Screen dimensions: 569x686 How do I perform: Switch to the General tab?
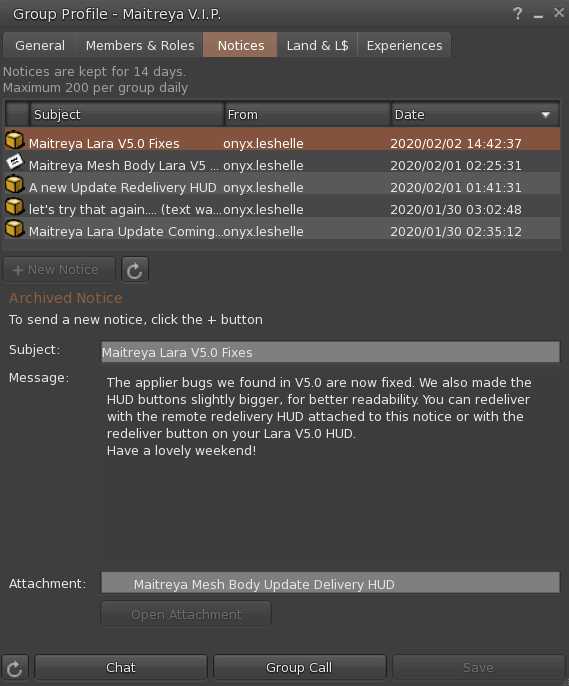[40, 46]
